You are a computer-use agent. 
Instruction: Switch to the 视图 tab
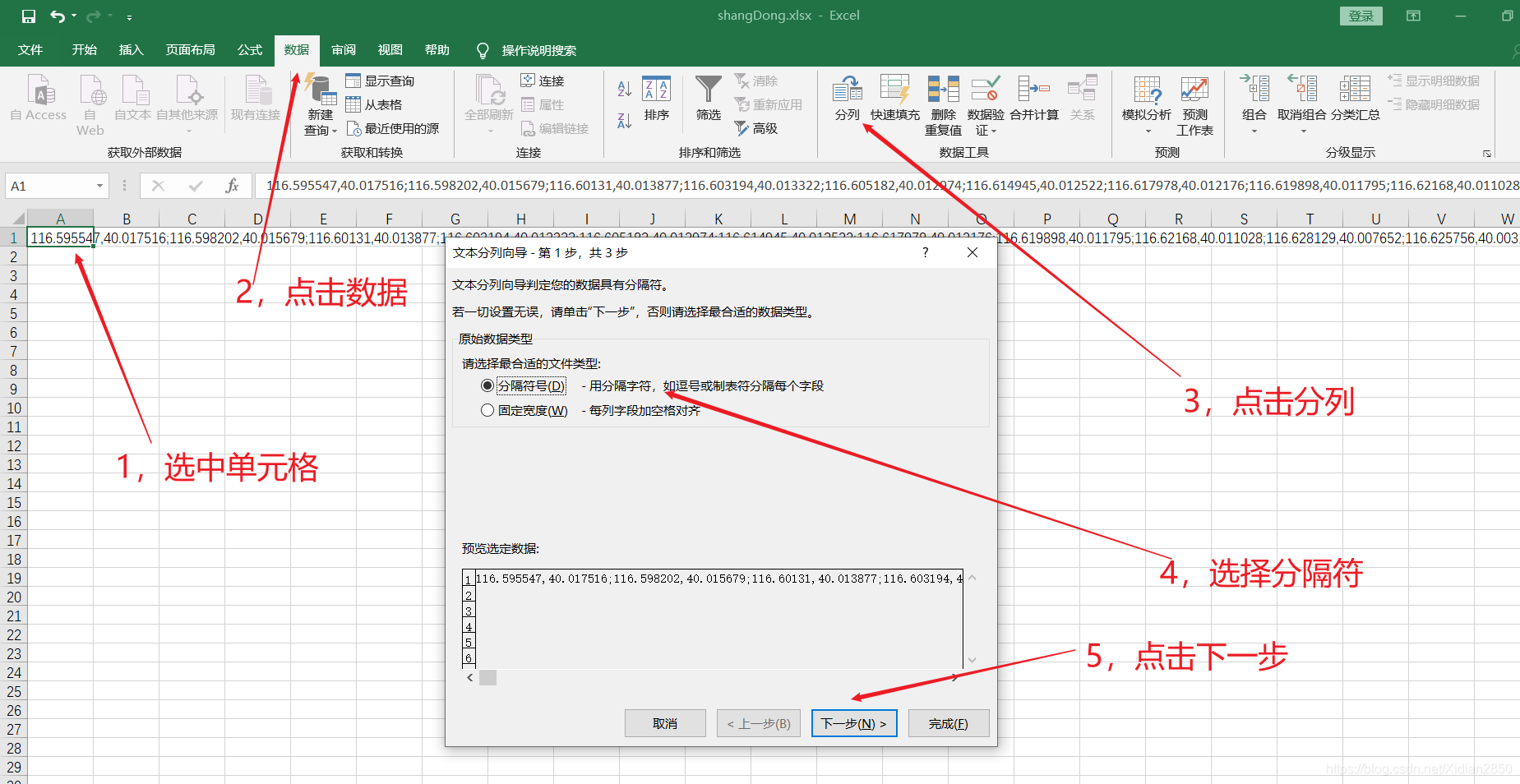pyautogui.click(x=390, y=50)
